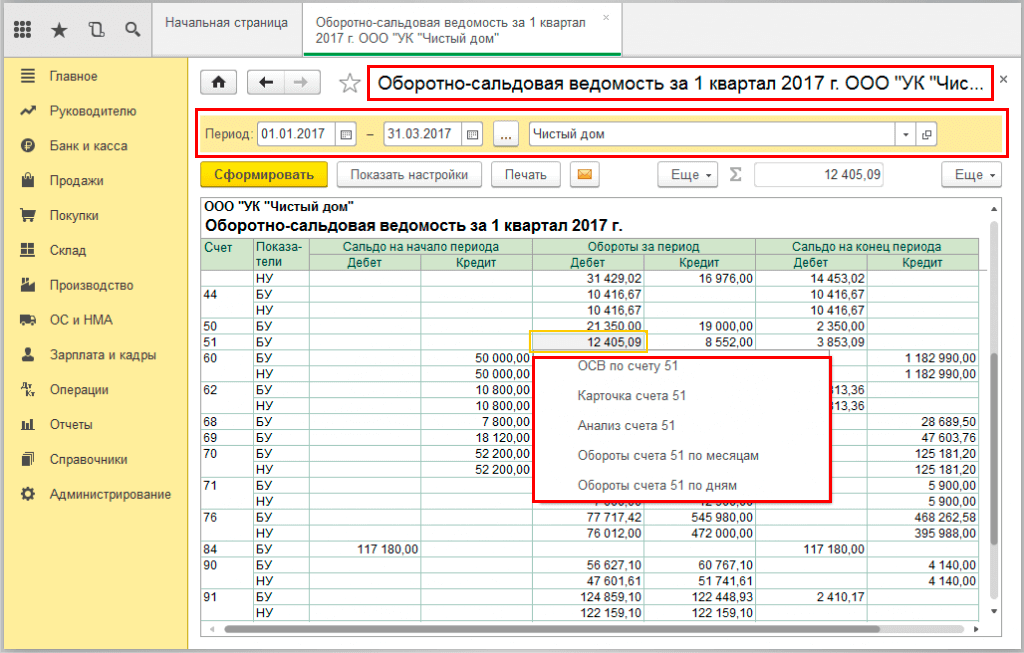This screenshot has width=1024, height=653.
Task: Expand rightmost Еще dropdown
Action: tap(971, 174)
